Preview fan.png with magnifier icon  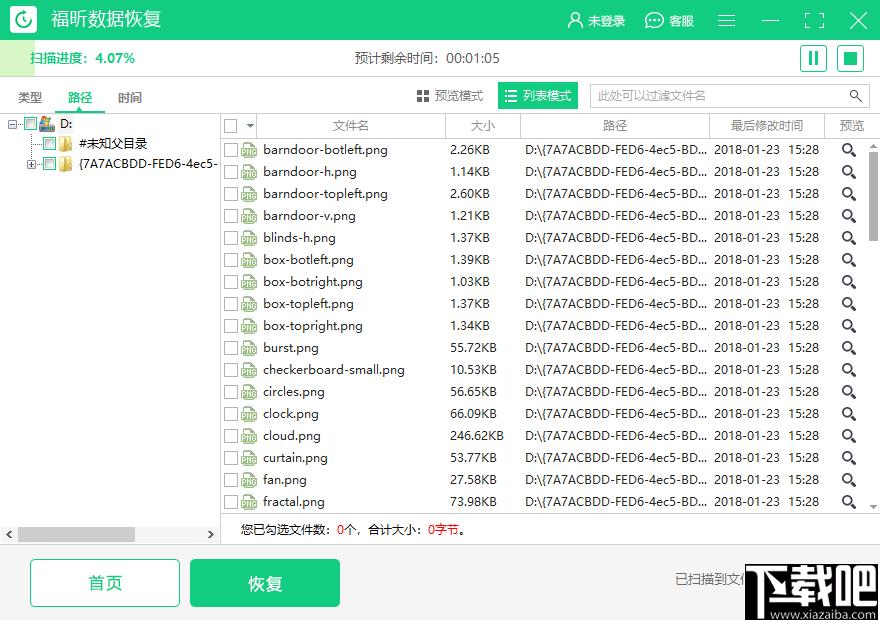click(849, 480)
